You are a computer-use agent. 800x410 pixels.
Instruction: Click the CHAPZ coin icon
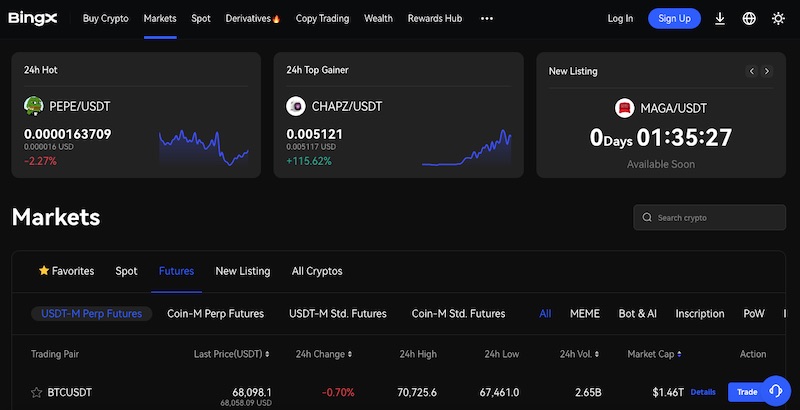click(296, 106)
